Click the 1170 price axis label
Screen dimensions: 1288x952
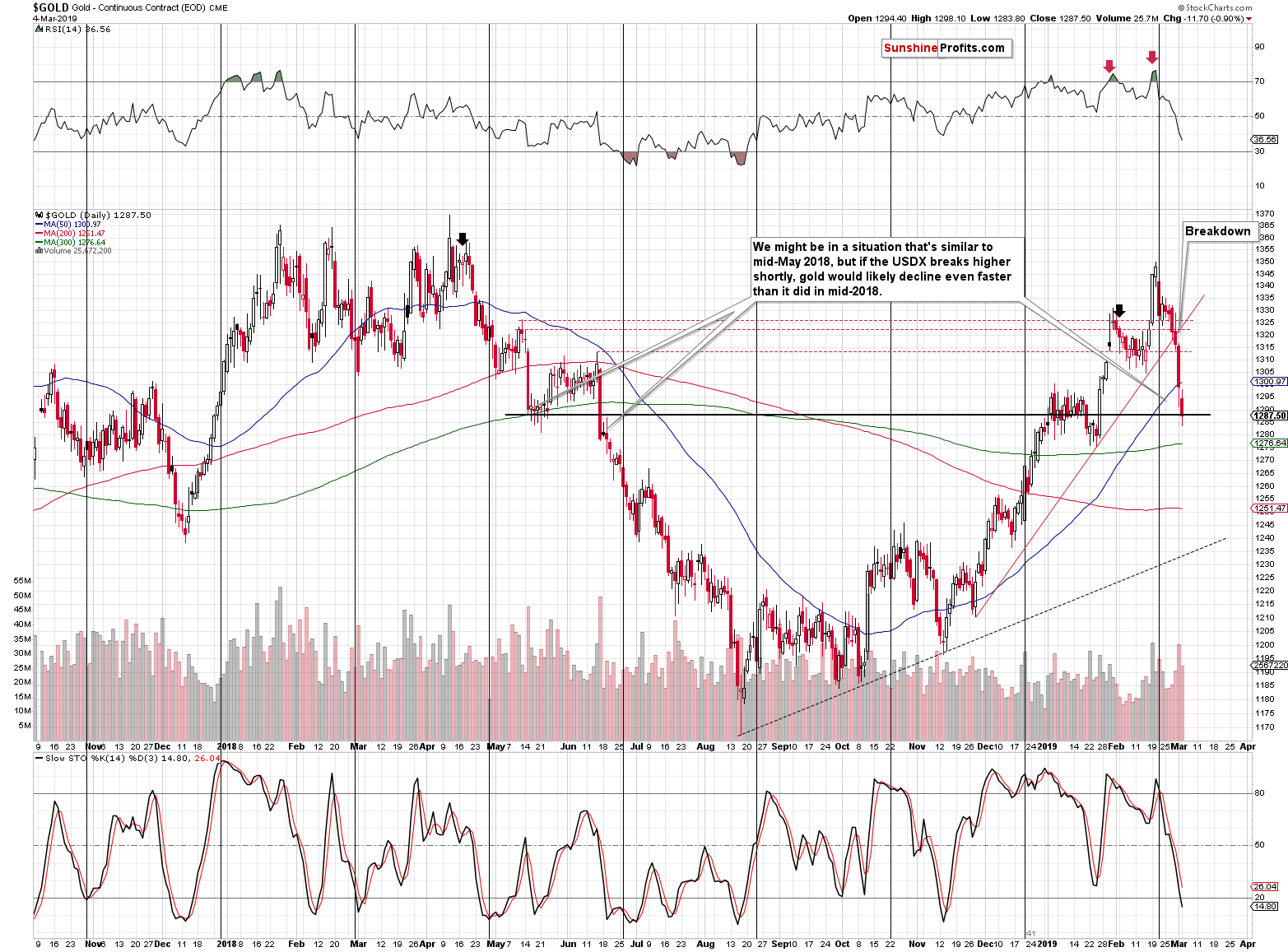1265,727
